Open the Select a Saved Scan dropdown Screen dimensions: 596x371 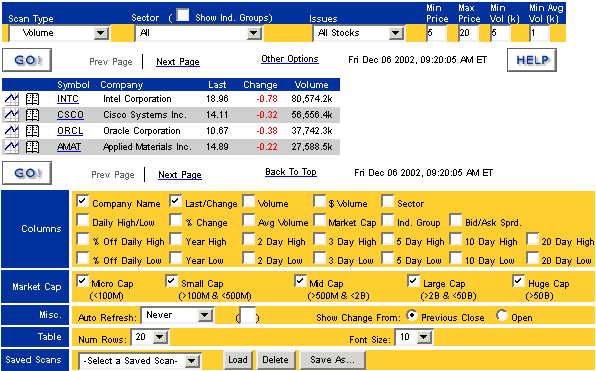click(140, 361)
